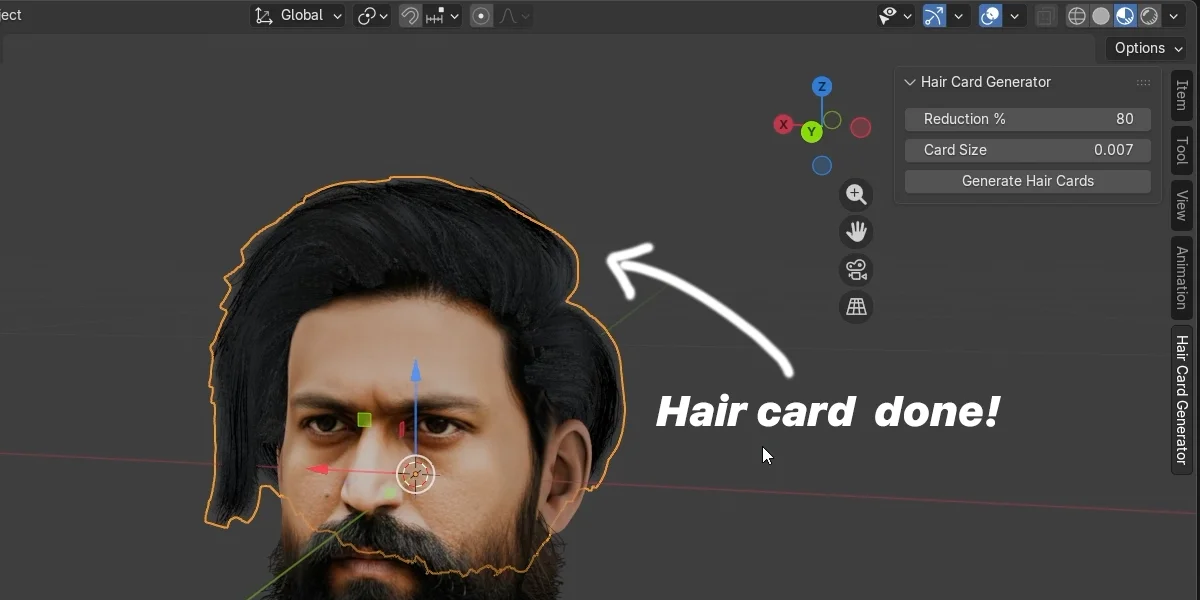This screenshot has width=1200, height=600.
Task: Switch to wireframe viewport shading
Action: click(1076, 15)
